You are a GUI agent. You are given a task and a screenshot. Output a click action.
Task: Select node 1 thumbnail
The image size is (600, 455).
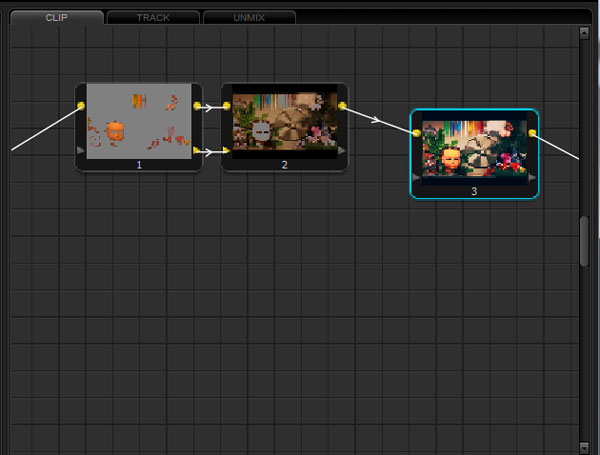pyautogui.click(x=139, y=121)
